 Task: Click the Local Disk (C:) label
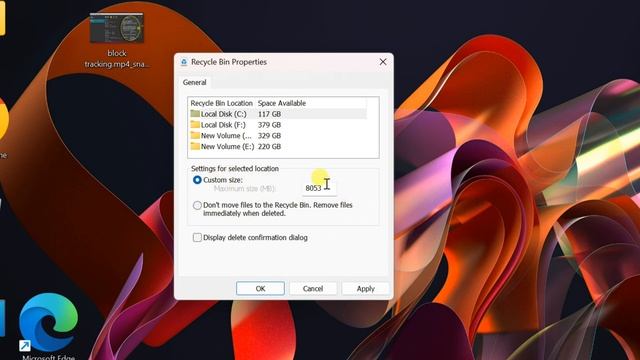click(224, 114)
